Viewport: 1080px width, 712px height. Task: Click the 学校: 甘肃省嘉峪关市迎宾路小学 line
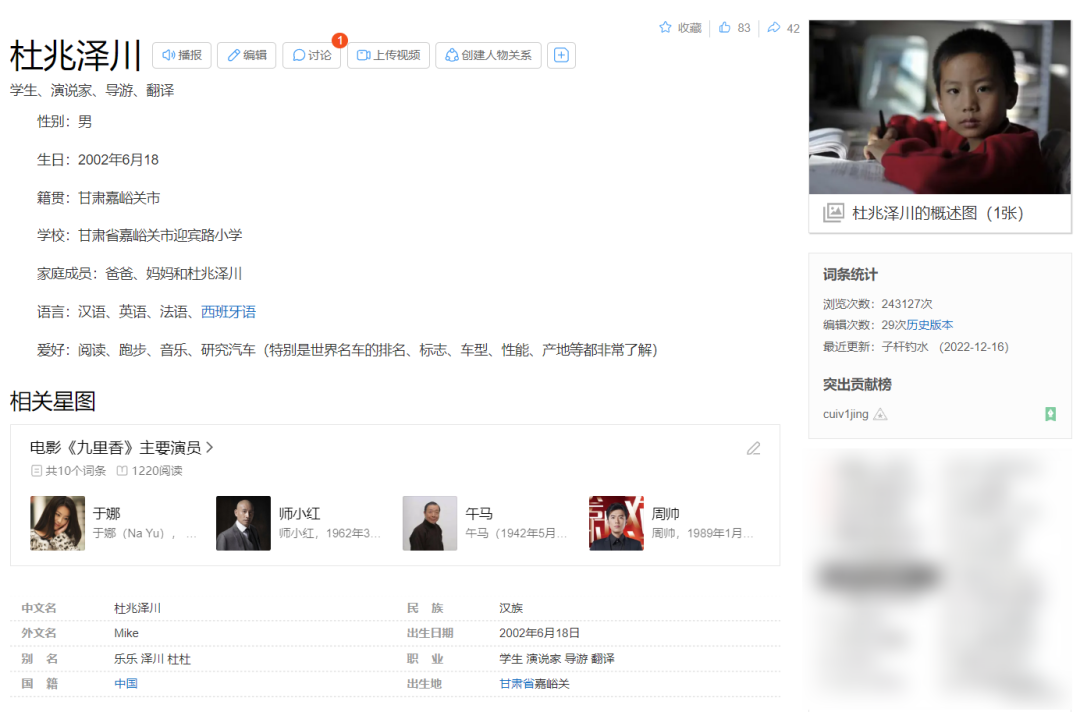coord(140,235)
